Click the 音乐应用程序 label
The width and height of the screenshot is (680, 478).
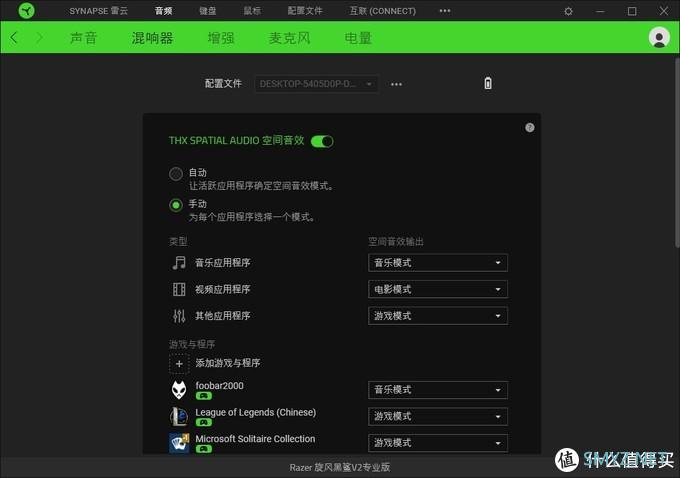[222, 263]
